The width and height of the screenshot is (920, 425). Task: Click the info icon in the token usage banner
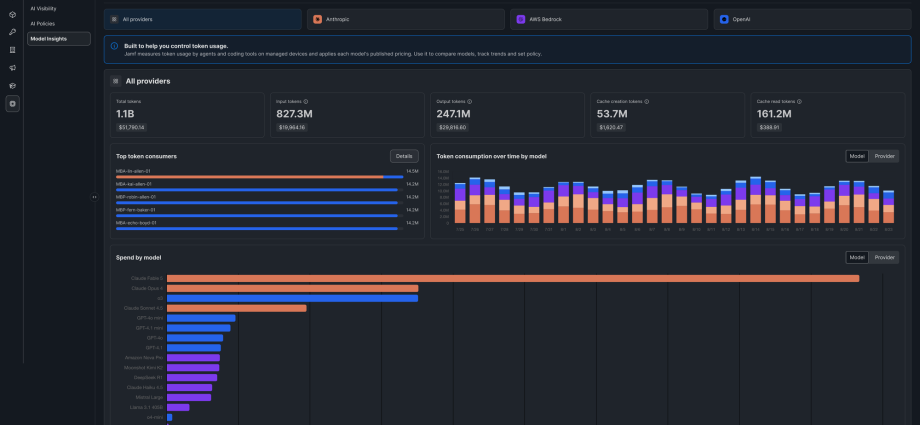click(114, 46)
